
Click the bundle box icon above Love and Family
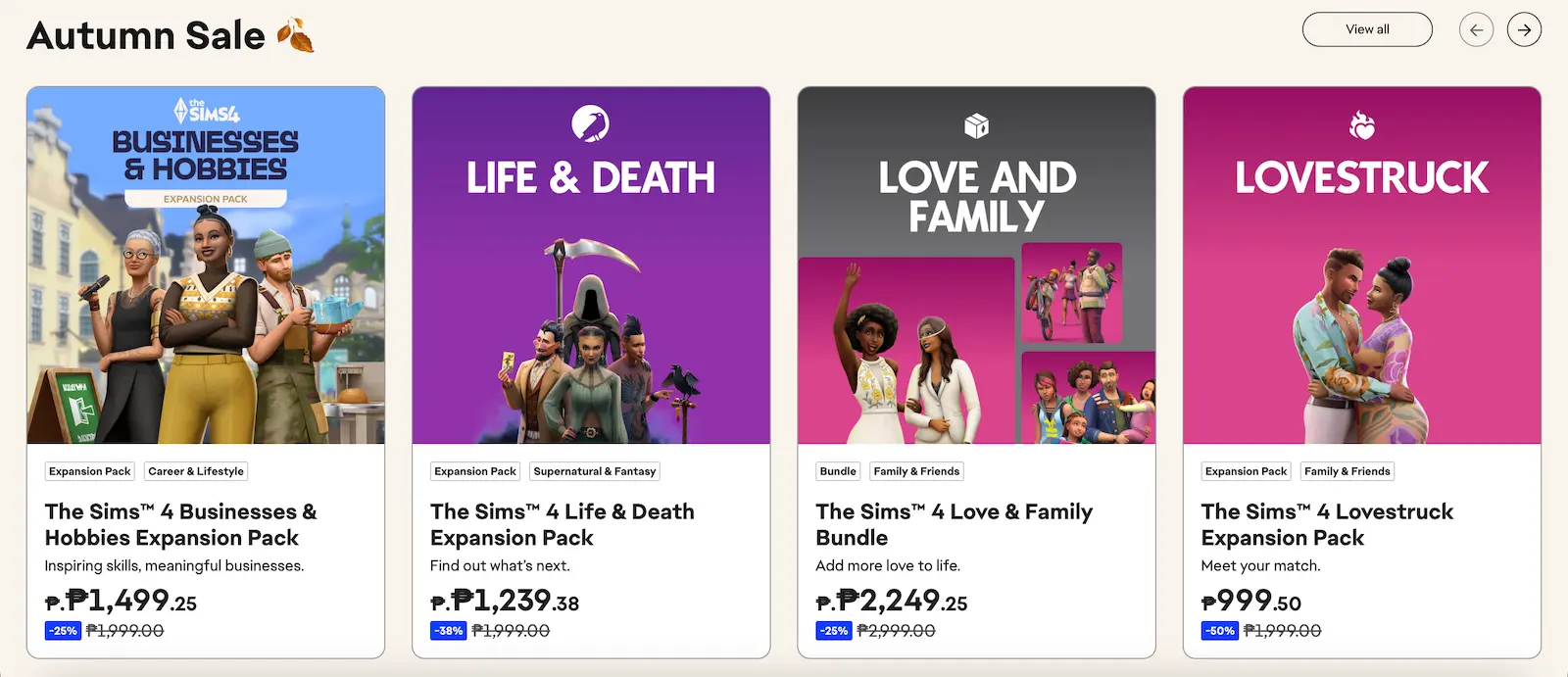tap(976, 125)
